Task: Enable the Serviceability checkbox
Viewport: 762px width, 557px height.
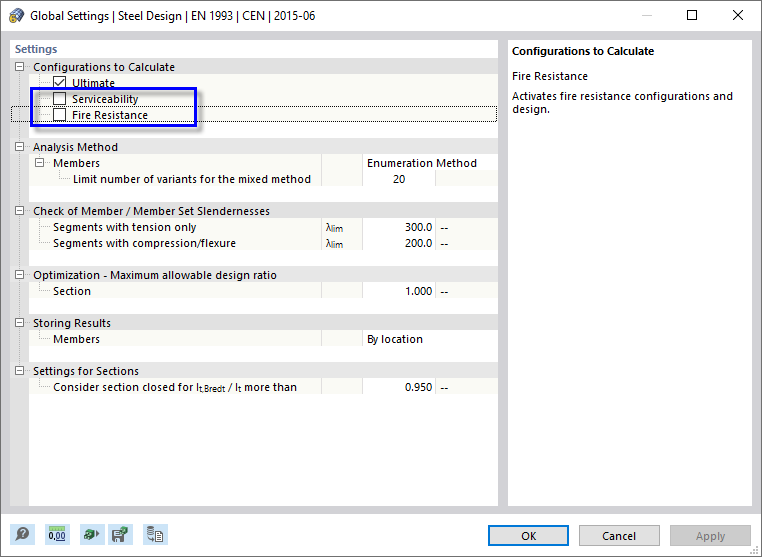Action: pos(59,99)
